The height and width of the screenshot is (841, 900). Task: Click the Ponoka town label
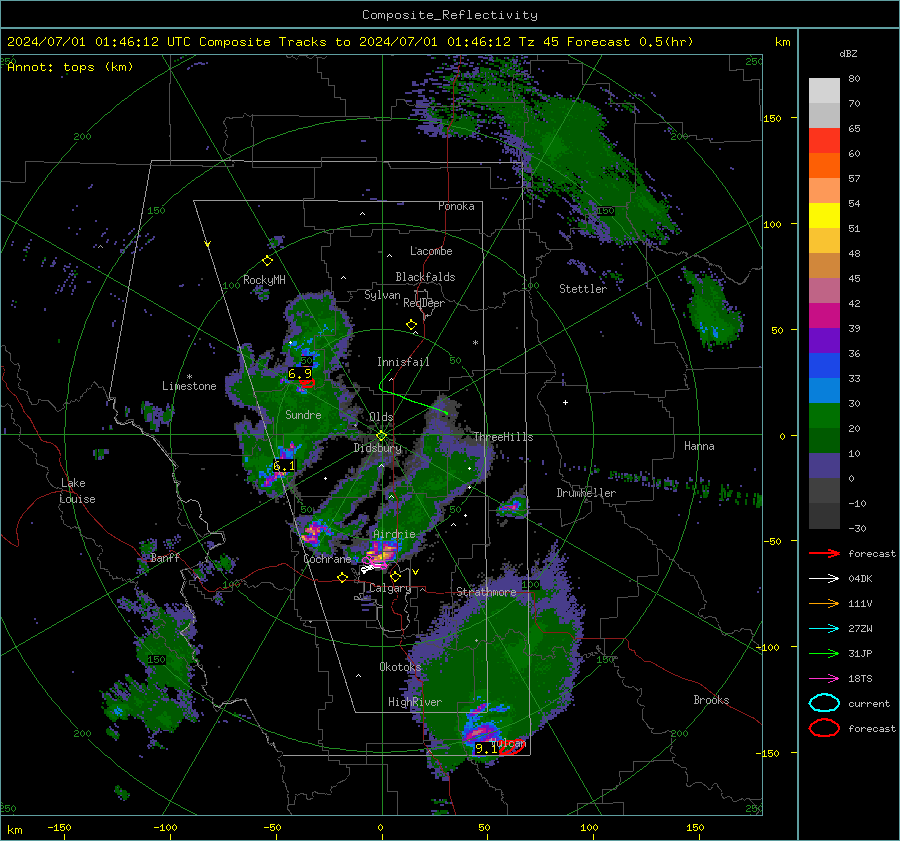[456, 206]
